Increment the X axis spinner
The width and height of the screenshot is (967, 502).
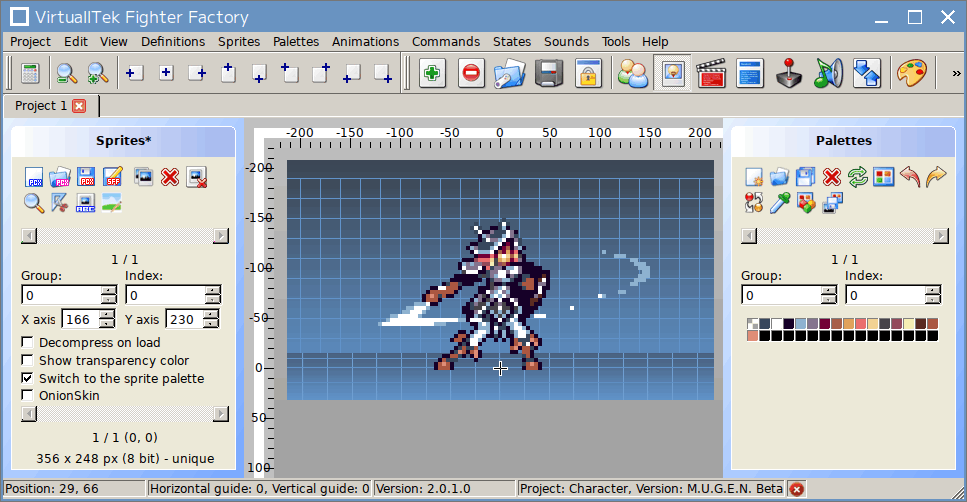point(107,315)
